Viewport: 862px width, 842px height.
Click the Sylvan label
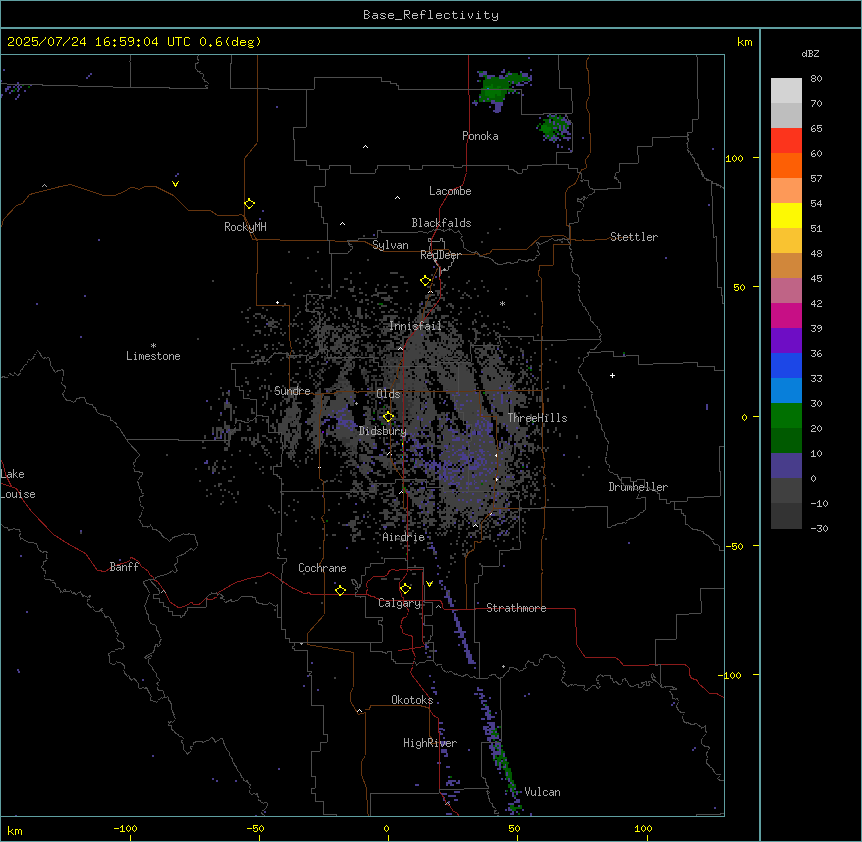(390, 245)
